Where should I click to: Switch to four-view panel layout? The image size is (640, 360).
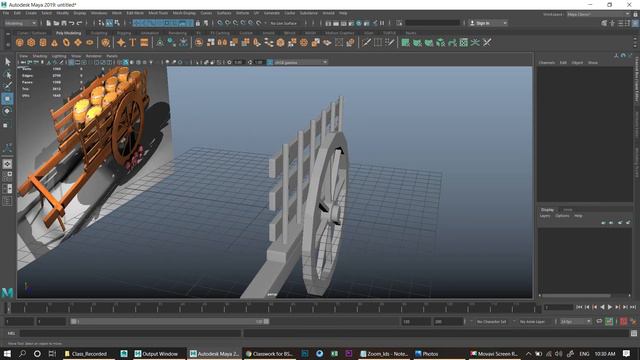[7, 176]
